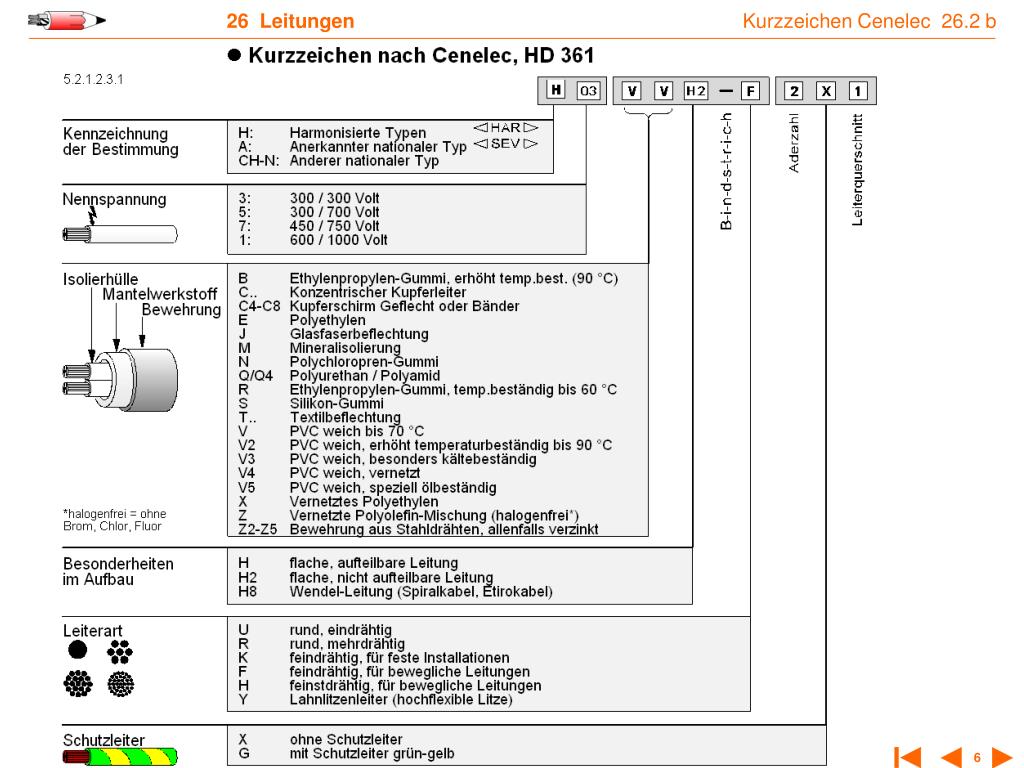Viewport: 1024px width, 768px height.
Task: Click 'Polyurethan / Polyamid' entry
Action: (x=364, y=376)
